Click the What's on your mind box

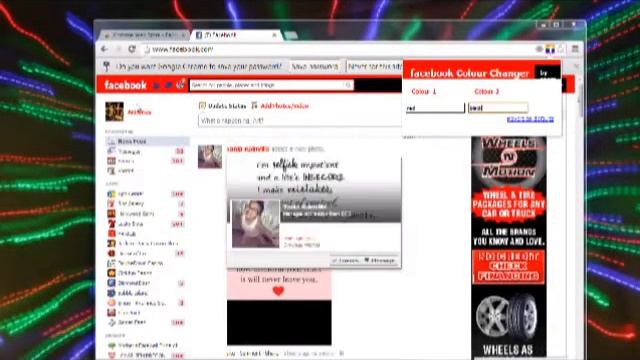click(300, 121)
